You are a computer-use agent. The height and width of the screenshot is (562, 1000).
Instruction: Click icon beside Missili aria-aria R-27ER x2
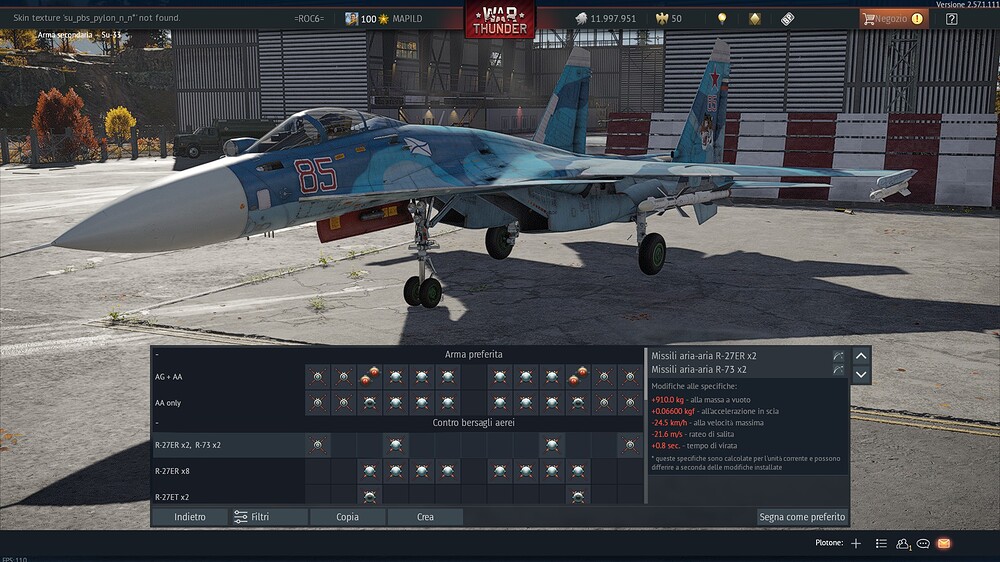click(838, 356)
